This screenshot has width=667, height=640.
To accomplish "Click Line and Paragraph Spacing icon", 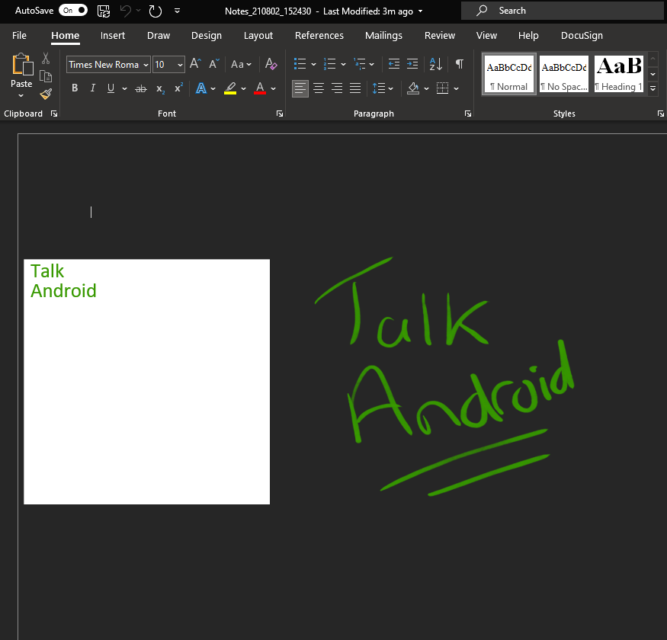I will pyautogui.click(x=379, y=88).
